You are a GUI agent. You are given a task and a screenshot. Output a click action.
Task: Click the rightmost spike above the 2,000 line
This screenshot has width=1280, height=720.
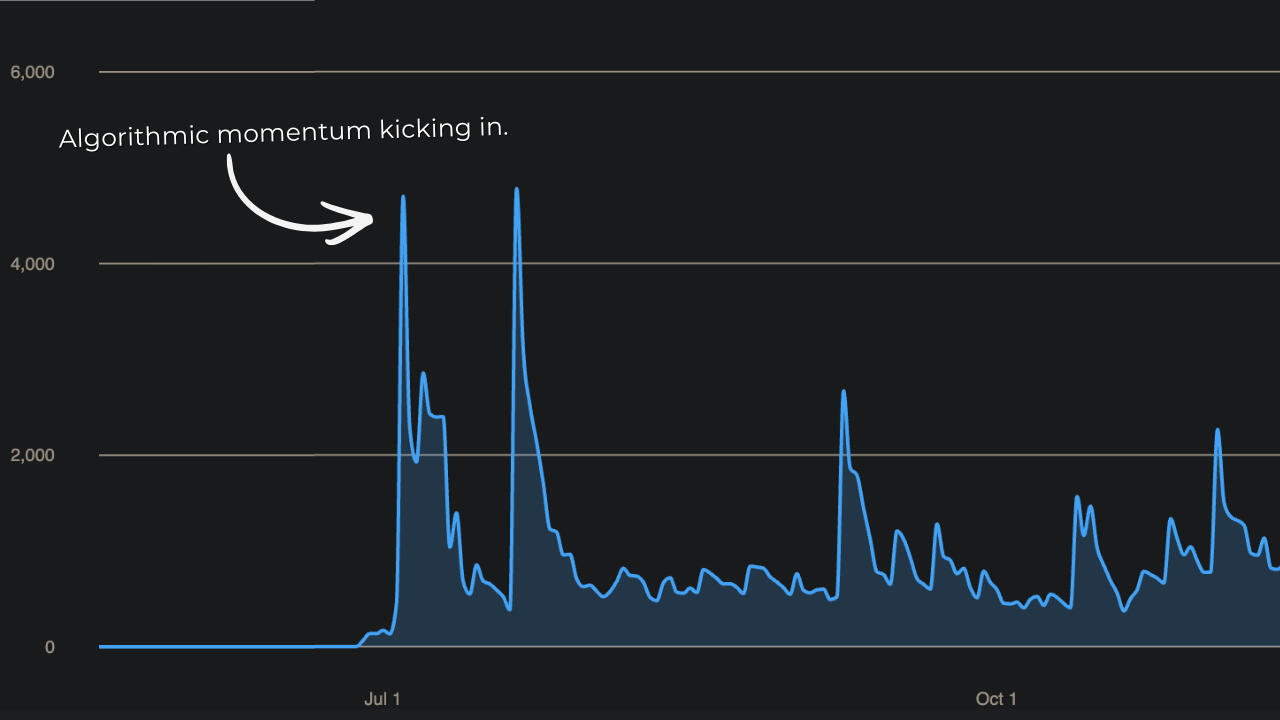[1217, 431]
